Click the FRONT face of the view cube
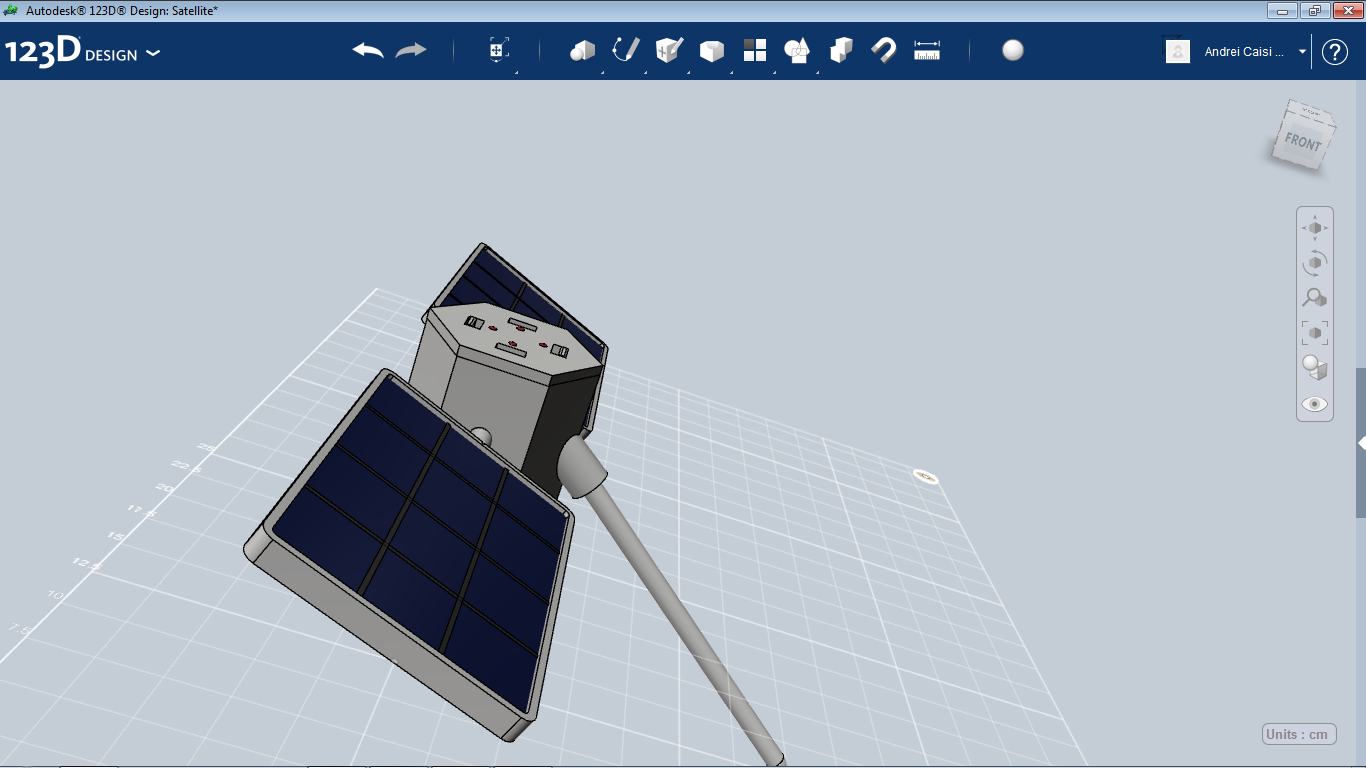Image resolution: width=1366 pixels, height=768 pixels. click(x=1303, y=142)
